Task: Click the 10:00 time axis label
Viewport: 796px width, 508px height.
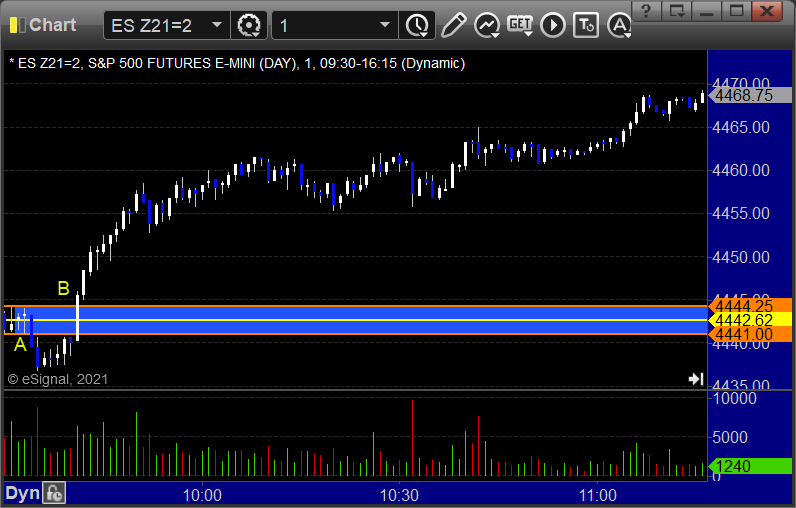Action: click(x=202, y=495)
